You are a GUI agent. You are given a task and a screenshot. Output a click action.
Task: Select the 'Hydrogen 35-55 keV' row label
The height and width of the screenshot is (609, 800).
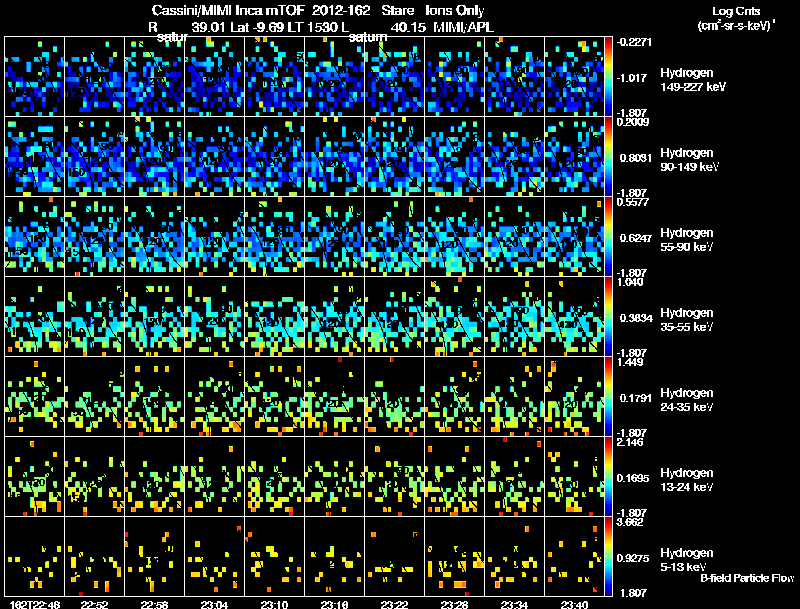pyautogui.click(x=687, y=320)
